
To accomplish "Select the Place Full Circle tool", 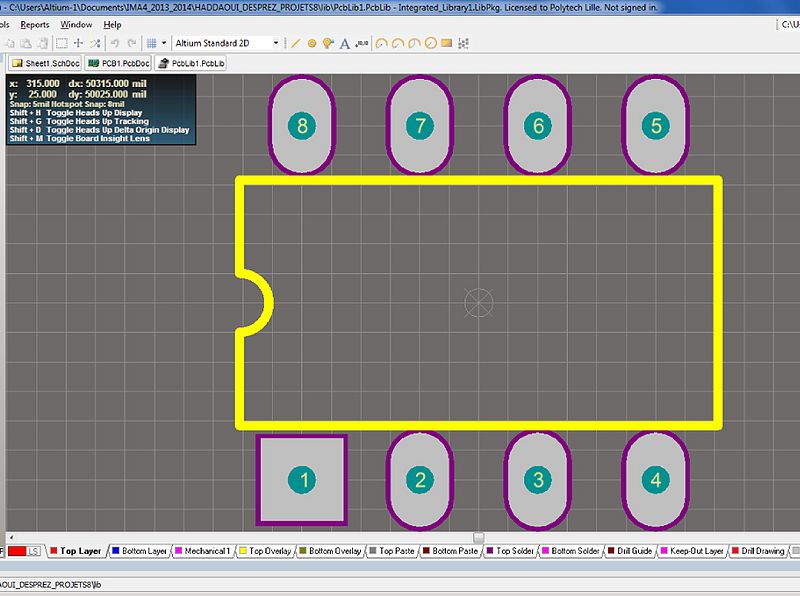I will coord(431,43).
